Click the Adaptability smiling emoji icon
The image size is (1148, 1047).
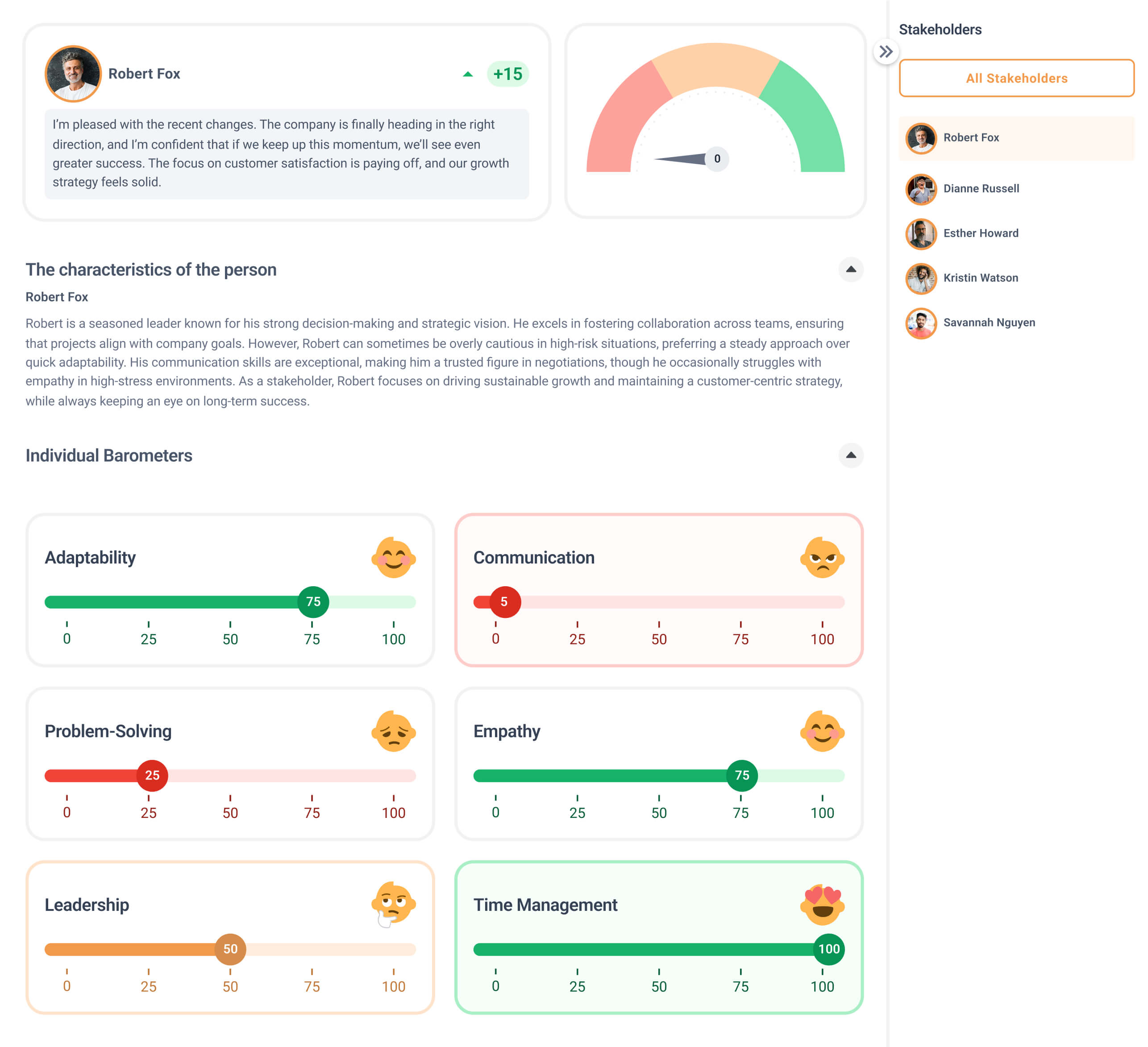click(394, 558)
